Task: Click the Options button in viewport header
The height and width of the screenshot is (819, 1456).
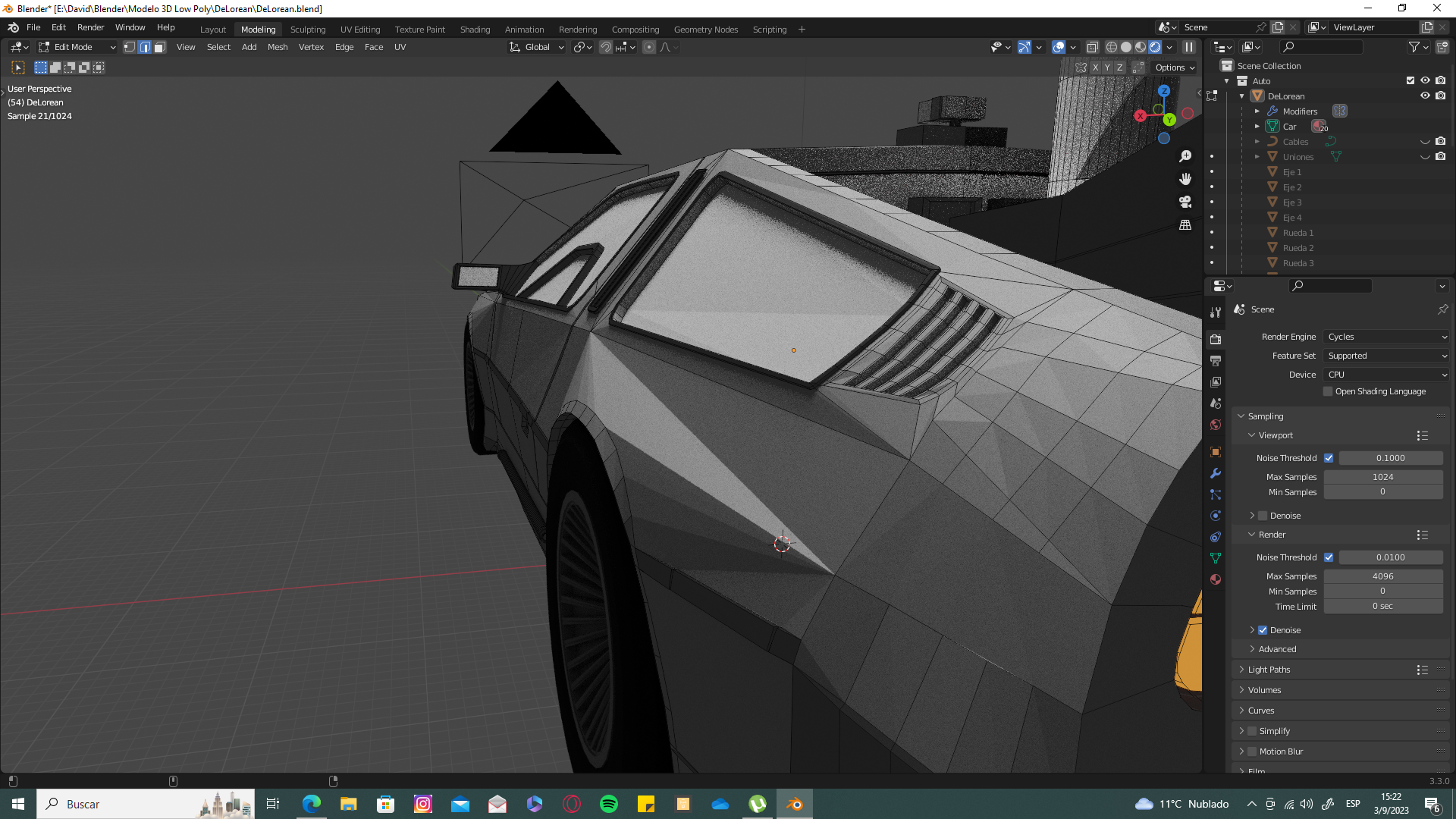Action: click(x=1175, y=67)
